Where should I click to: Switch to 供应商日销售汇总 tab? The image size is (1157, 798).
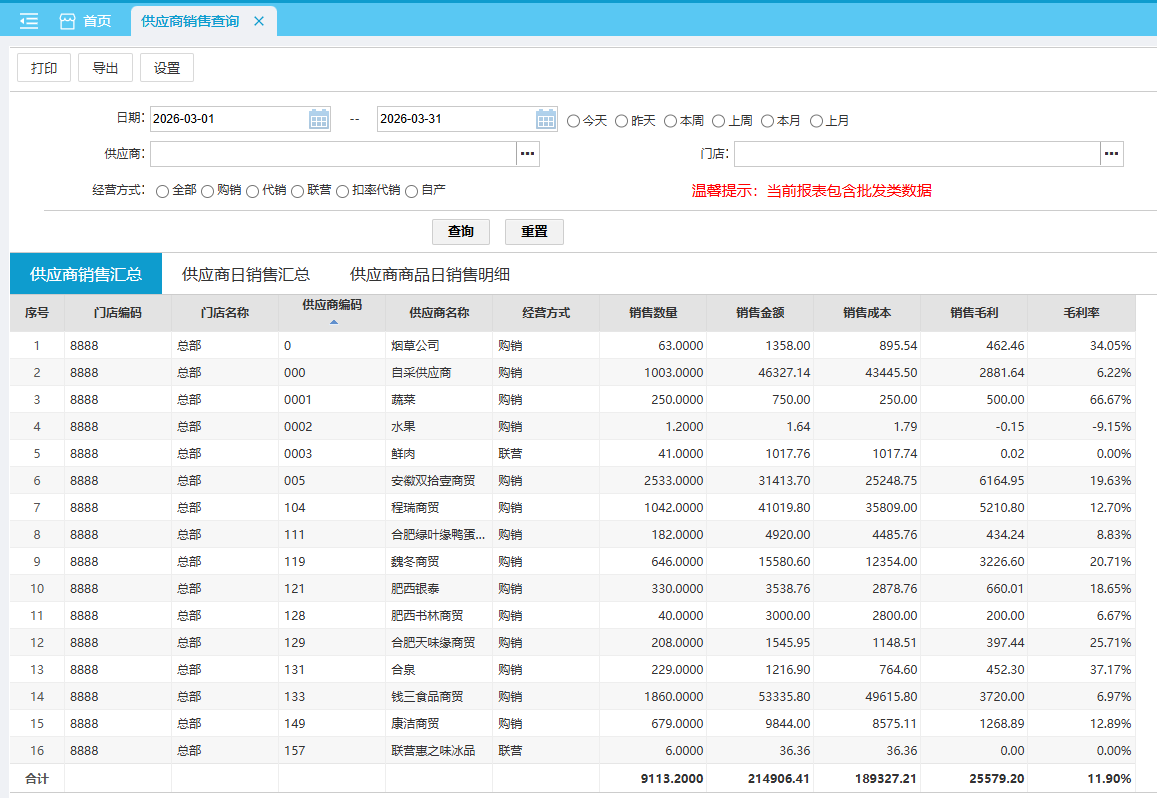(x=245, y=274)
